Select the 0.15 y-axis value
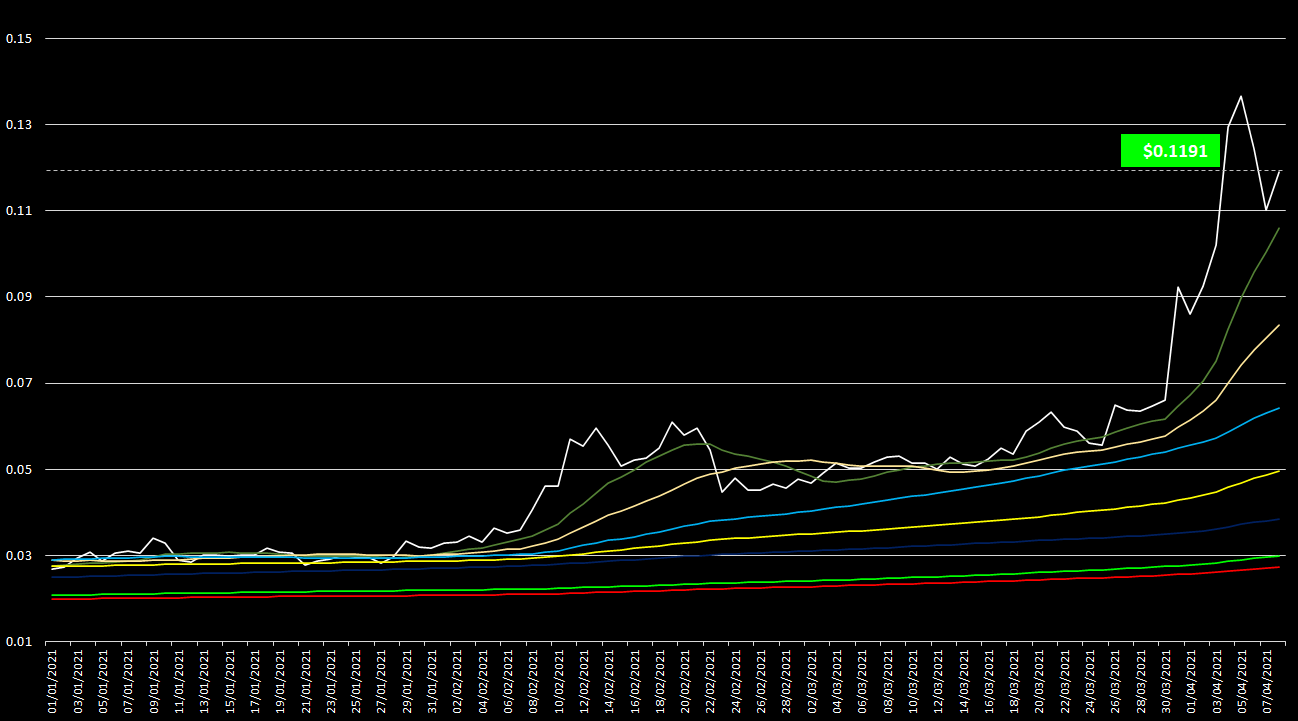 19,38
